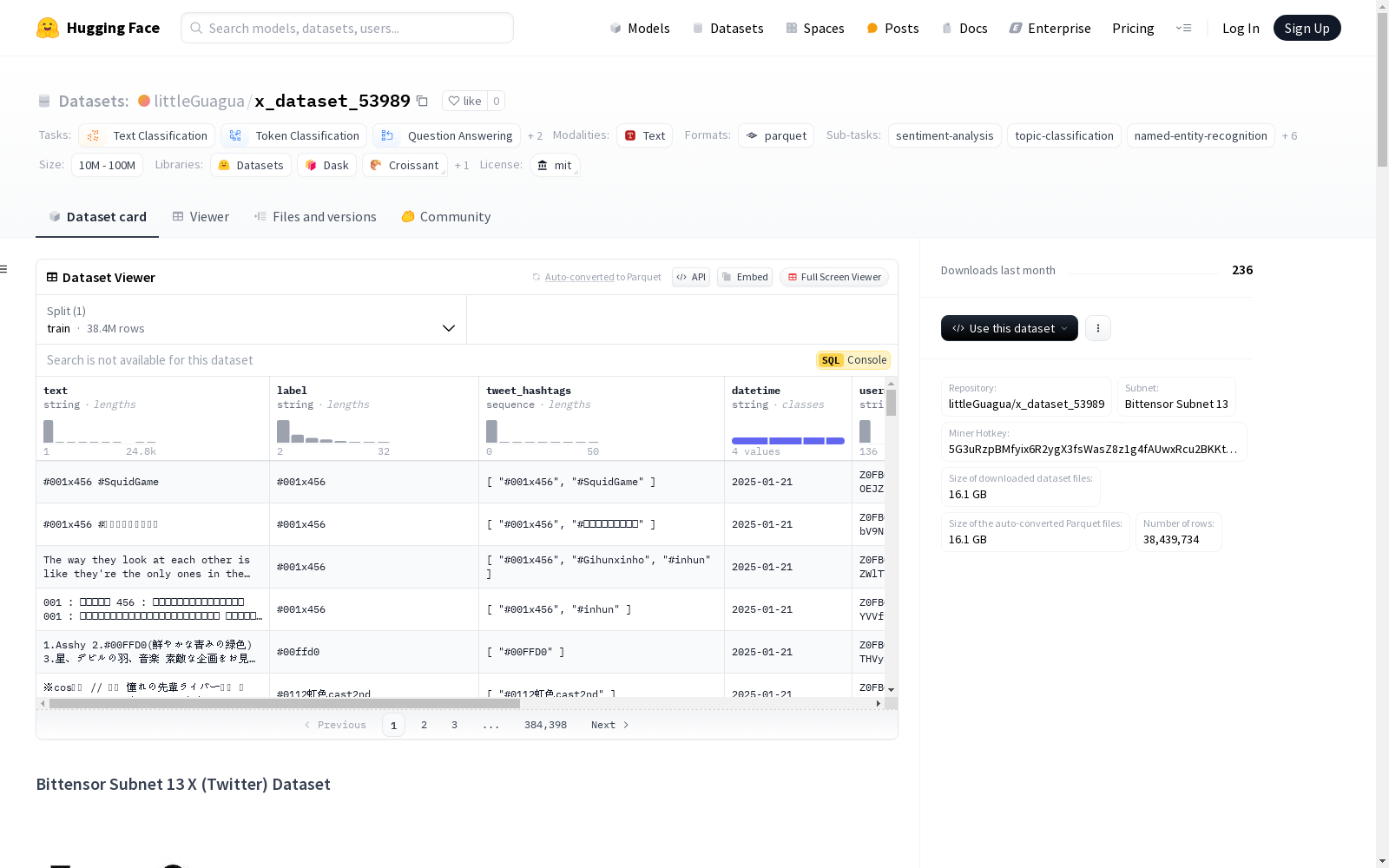Focus the search models, datasets, users field

(347, 28)
